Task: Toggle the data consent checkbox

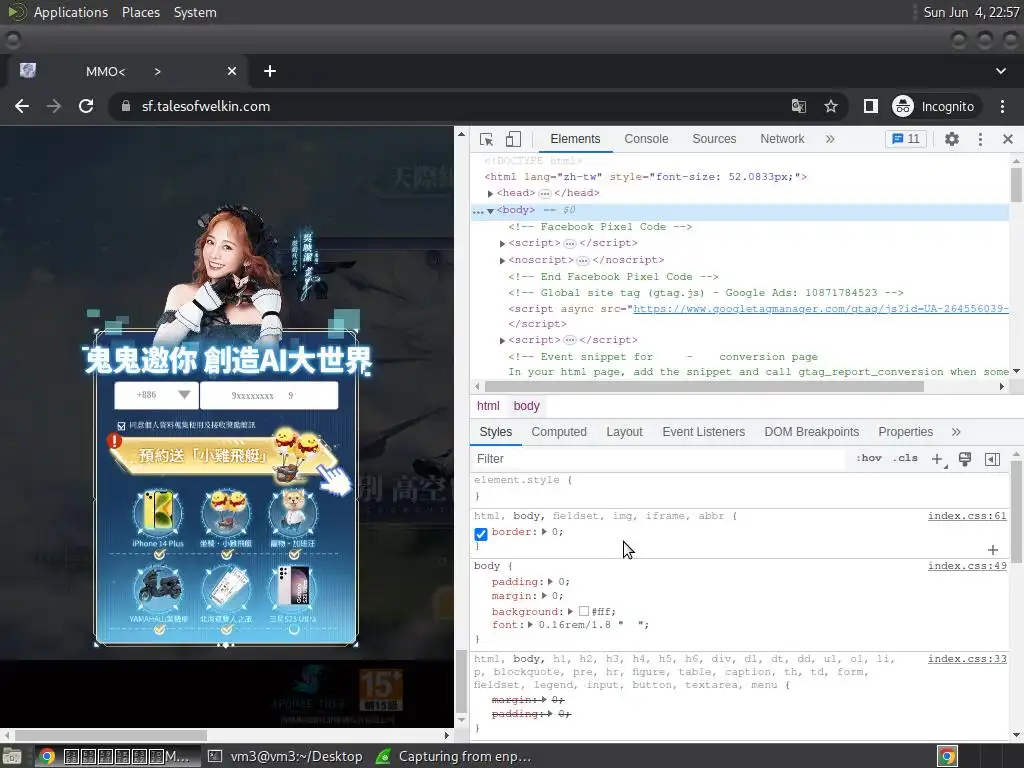Action: pos(121,426)
